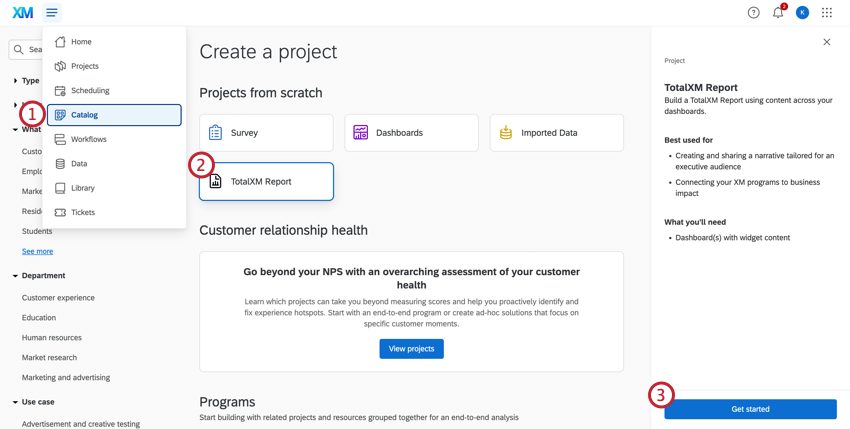850x429 pixels.
Task: Click the XM logo
Action: tap(22, 13)
